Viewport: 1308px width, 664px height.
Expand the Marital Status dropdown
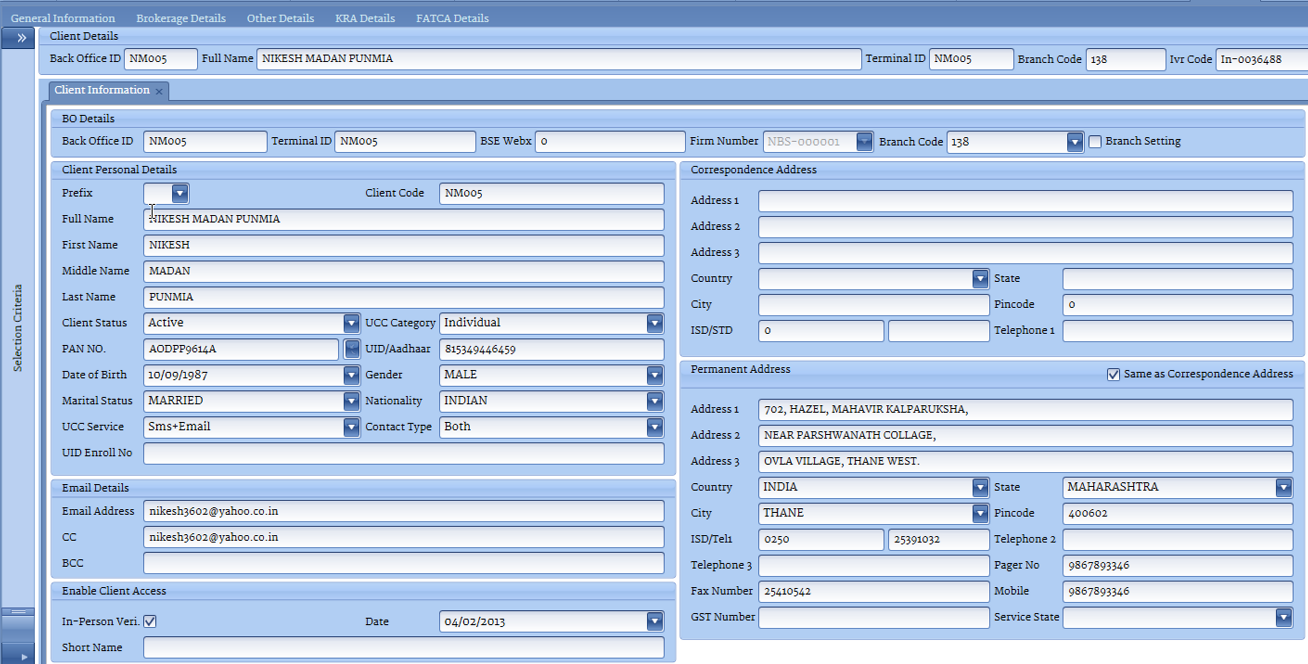(x=351, y=401)
